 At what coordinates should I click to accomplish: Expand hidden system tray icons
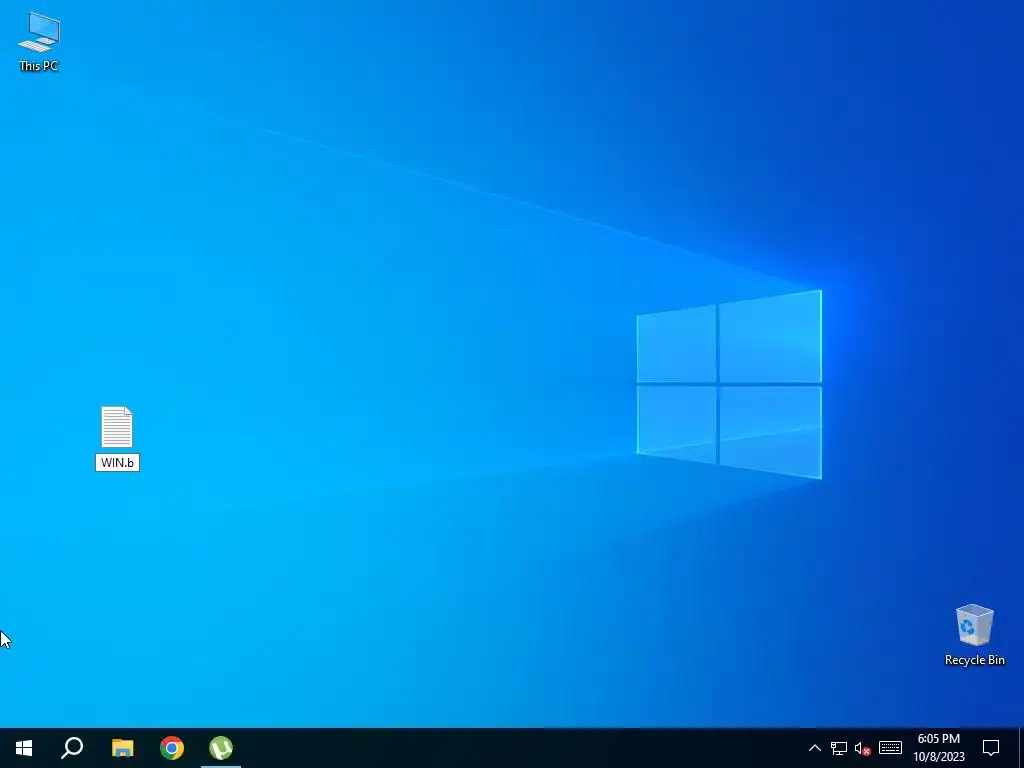point(814,748)
